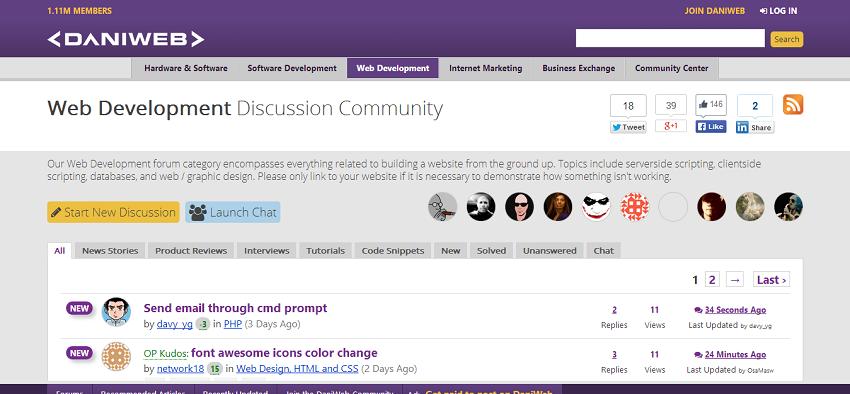Open davy_yg's avatar next to first thread

point(116,312)
